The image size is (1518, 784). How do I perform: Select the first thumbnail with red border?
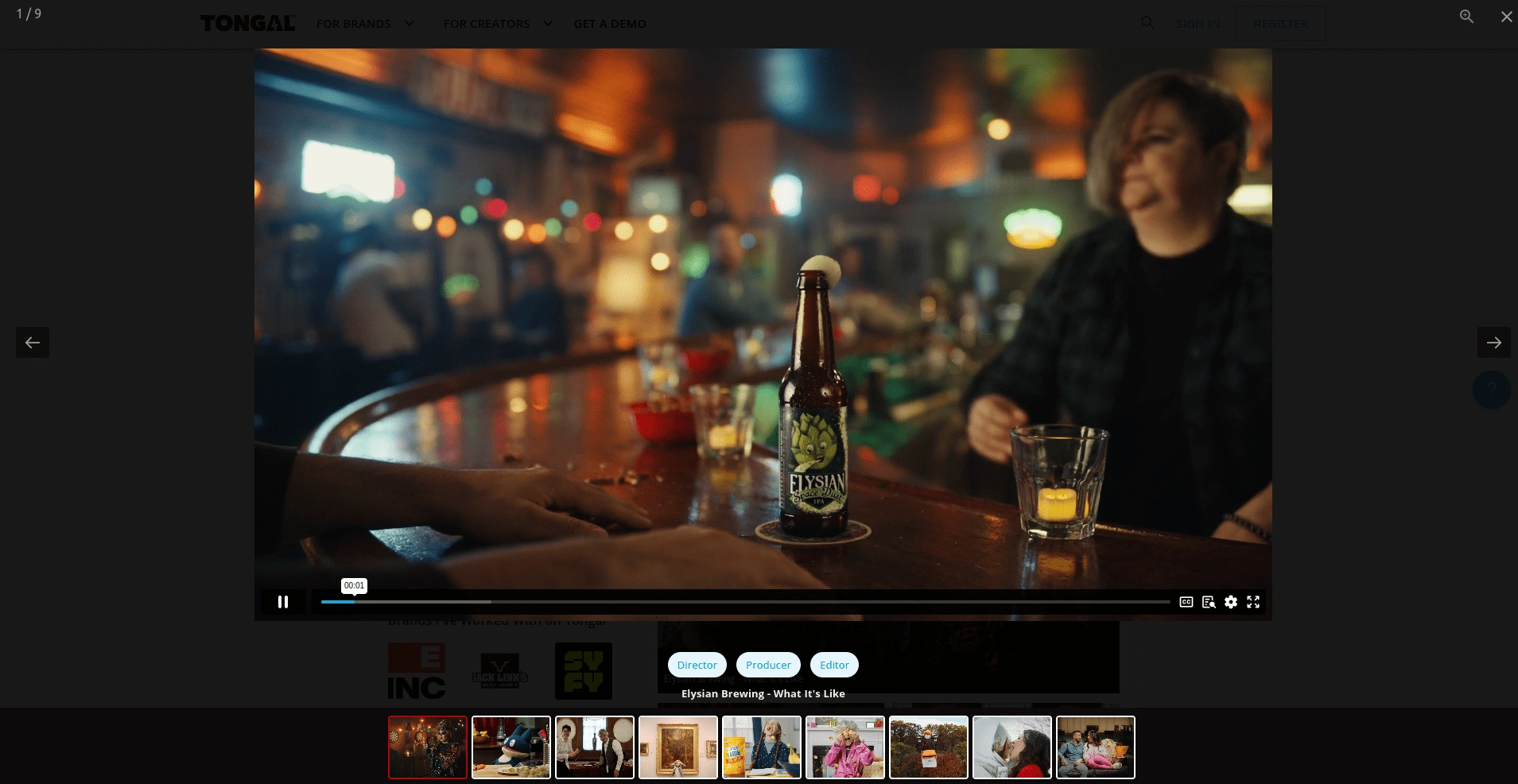pos(428,747)
